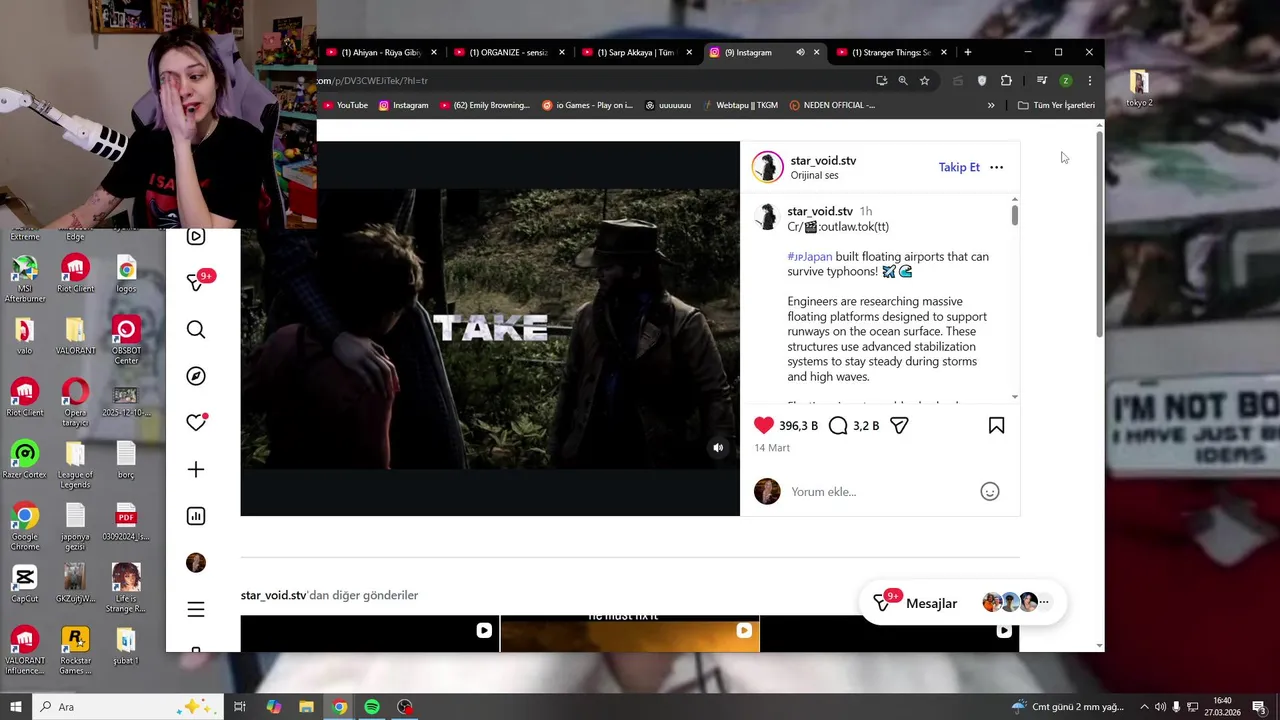Toggle the video sound speaker icon
This screenshot has height=720, width=1280.
click(x=718, y=448)
